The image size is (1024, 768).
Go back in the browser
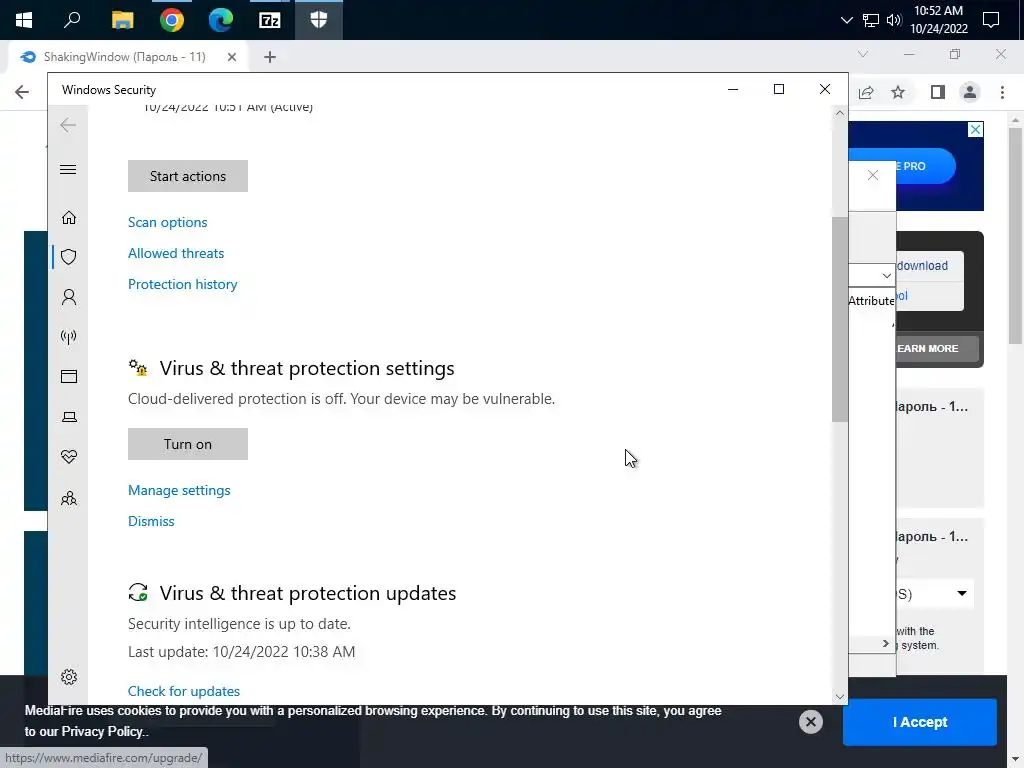(x=22, y=92)
